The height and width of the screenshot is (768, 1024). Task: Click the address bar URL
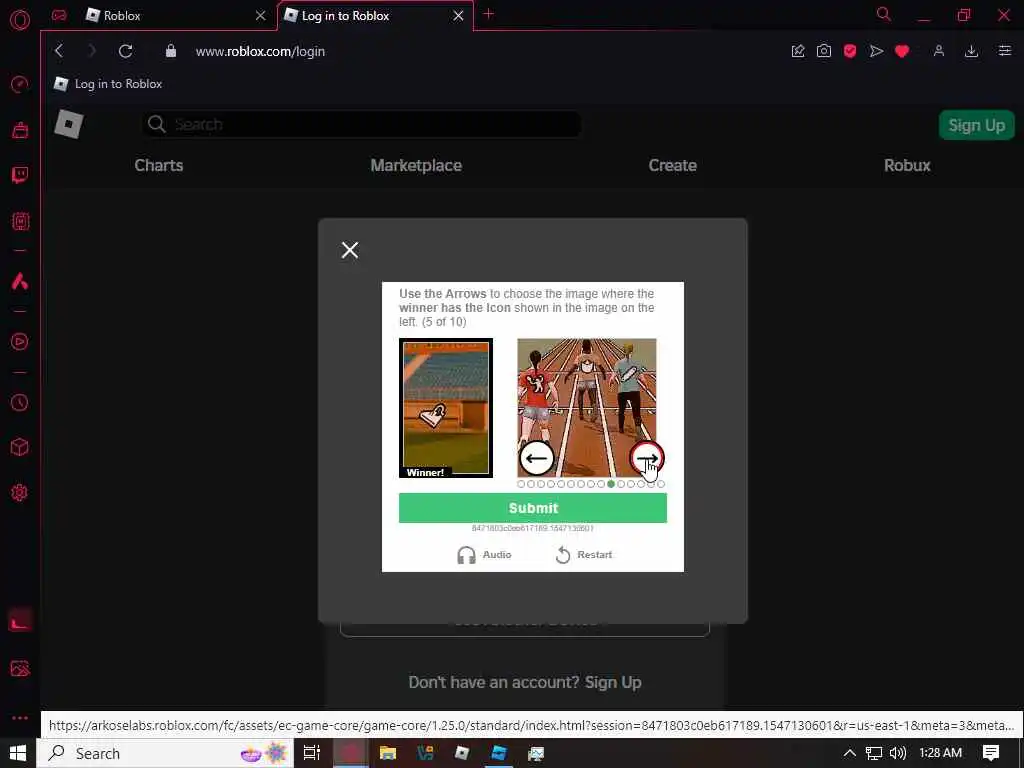[260, 51]
